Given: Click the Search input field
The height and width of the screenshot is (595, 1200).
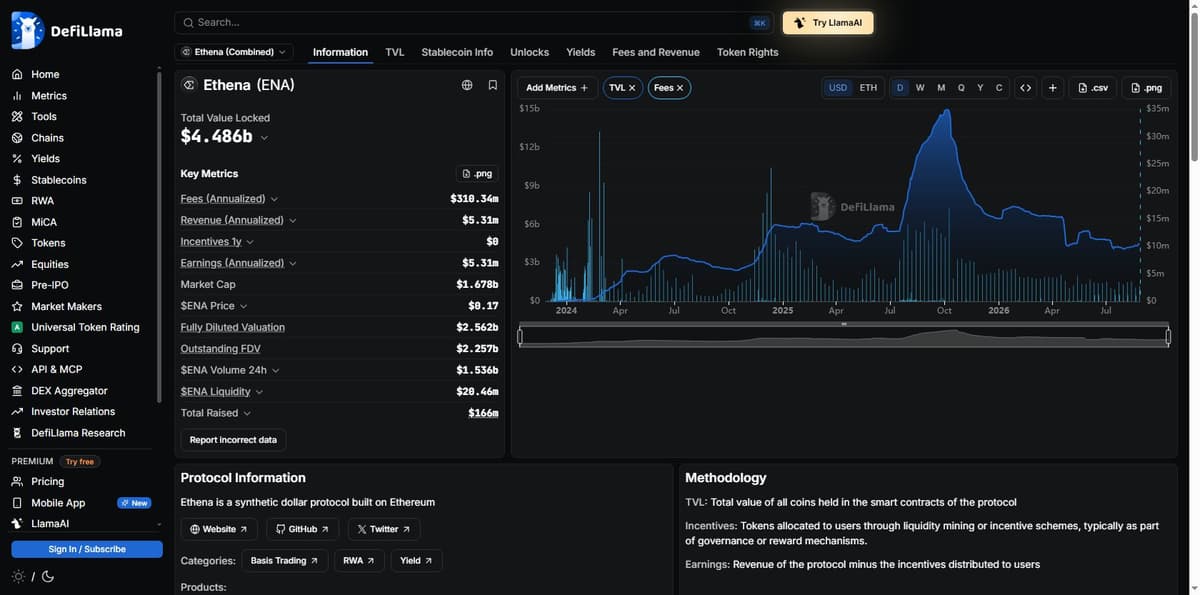Looking at the screenshot, I should click(475, 23).
